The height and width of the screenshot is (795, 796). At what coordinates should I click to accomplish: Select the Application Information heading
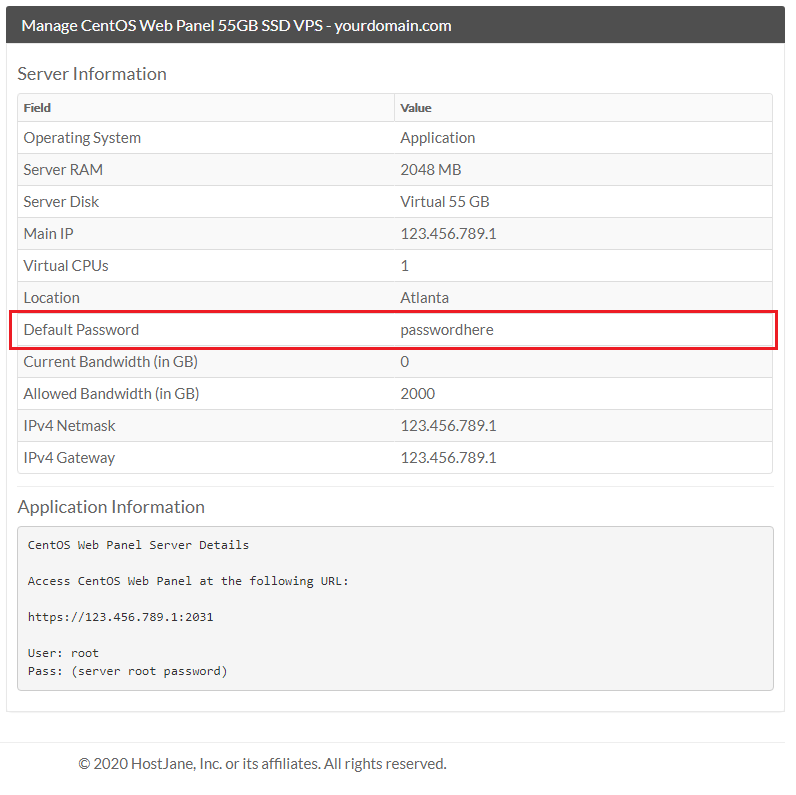[x=111, y=507]
